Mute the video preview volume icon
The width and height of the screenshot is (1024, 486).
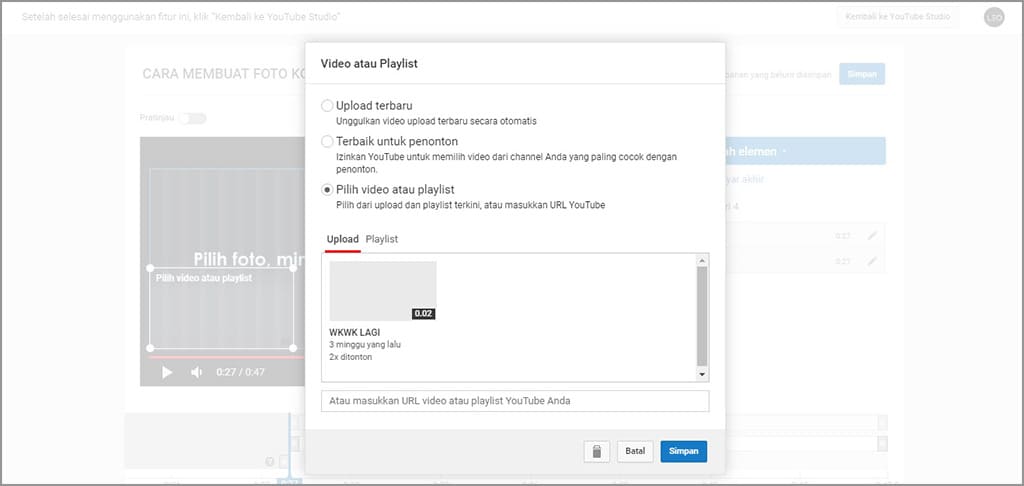coord(197,372)
